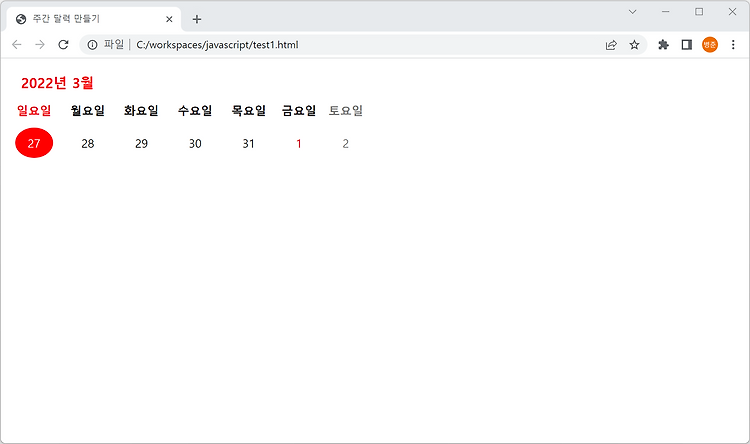The width and height of the screenshot is (750, 444).
Task: Reload the current page
Action: [x=63, y=44]
